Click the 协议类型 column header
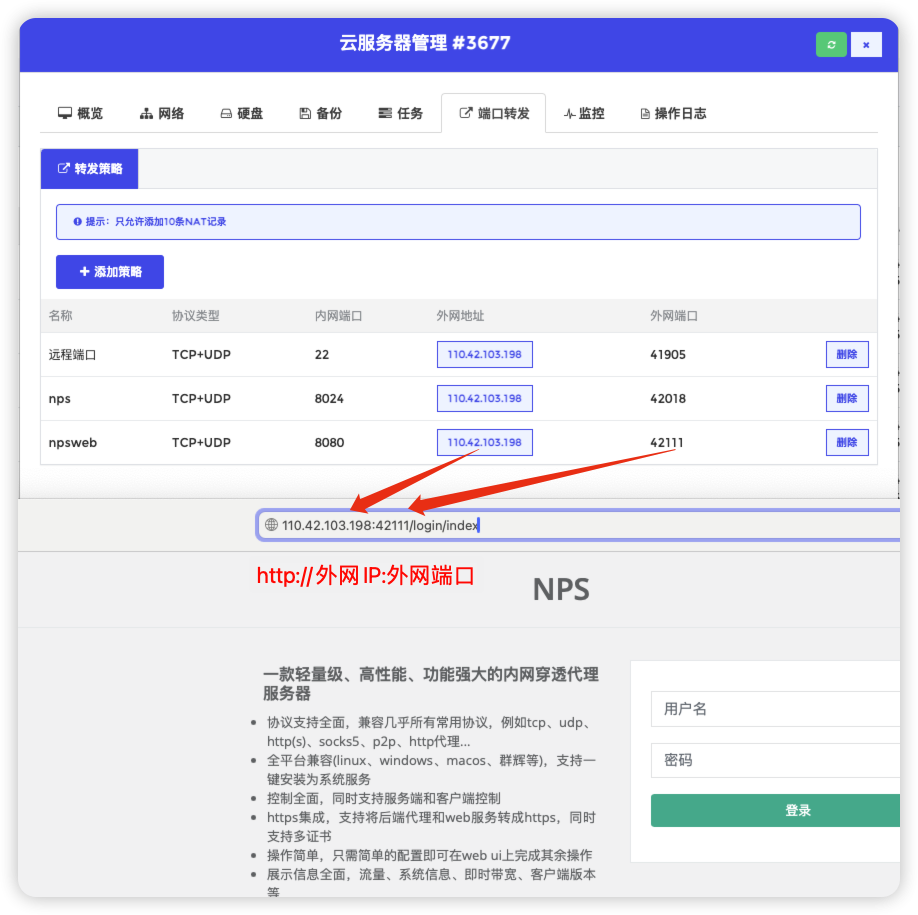The height and width of the screenshot is (915, 918). 196,316
